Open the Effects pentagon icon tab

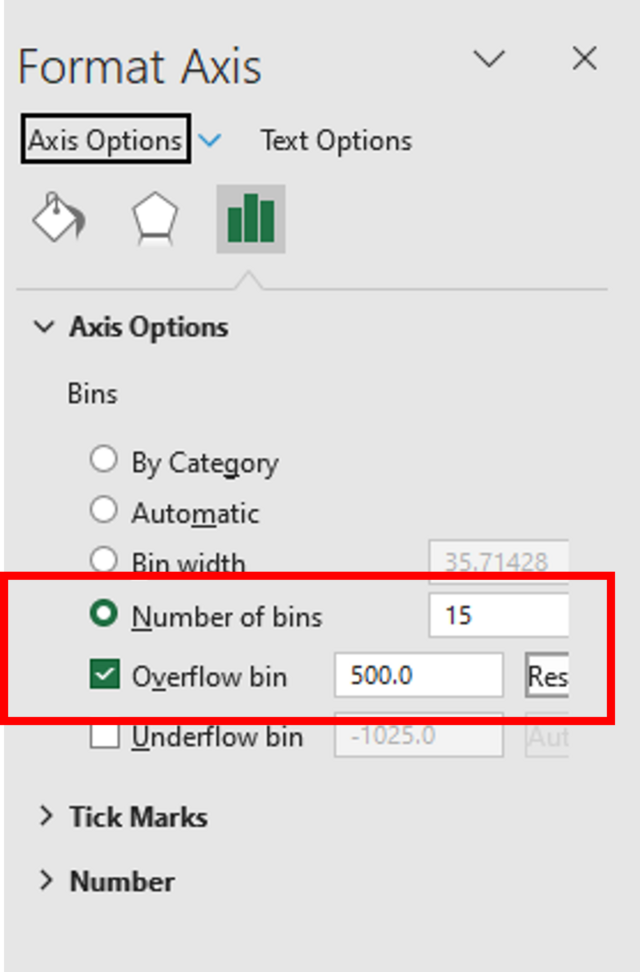tap(156, 218)
